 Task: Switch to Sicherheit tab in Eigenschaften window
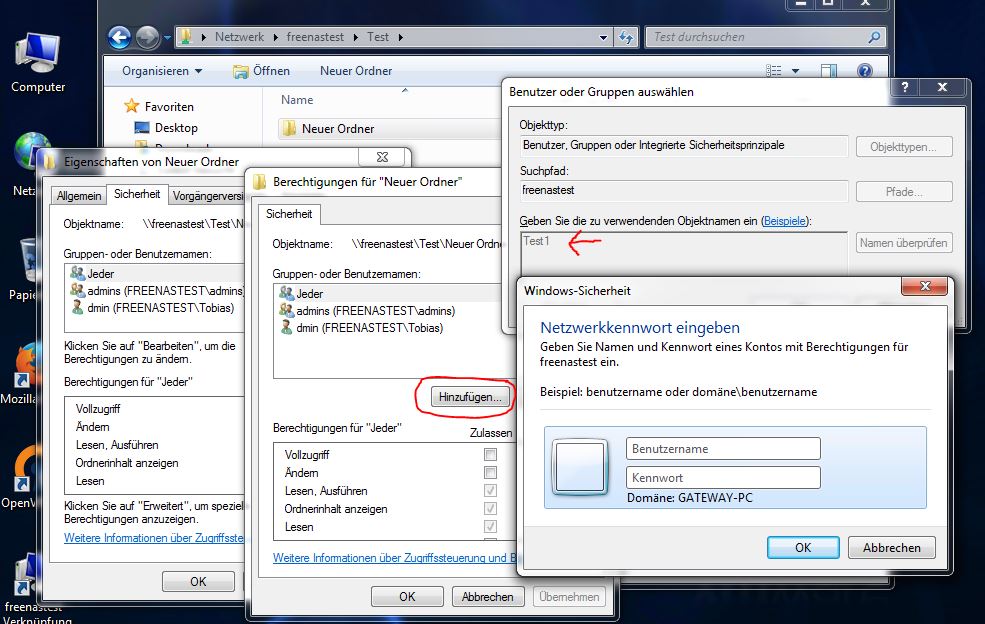tap(137, 194)
